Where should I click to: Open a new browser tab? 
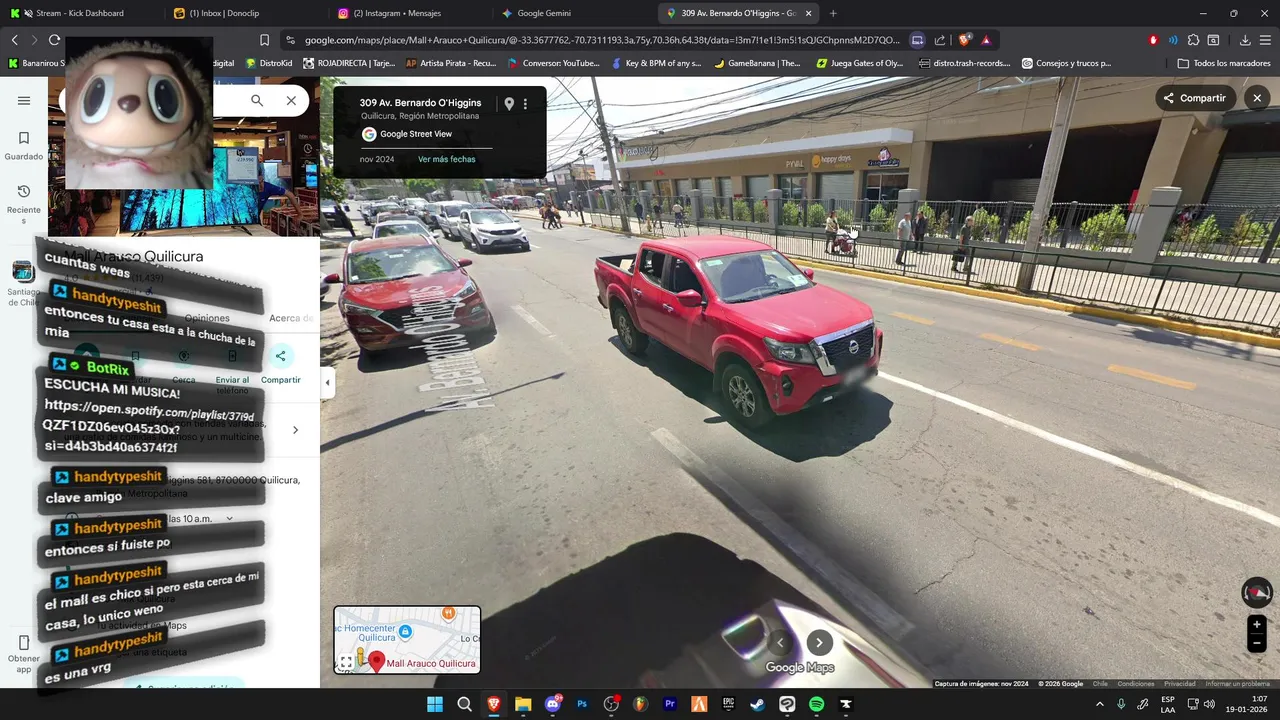pos(833,13)
